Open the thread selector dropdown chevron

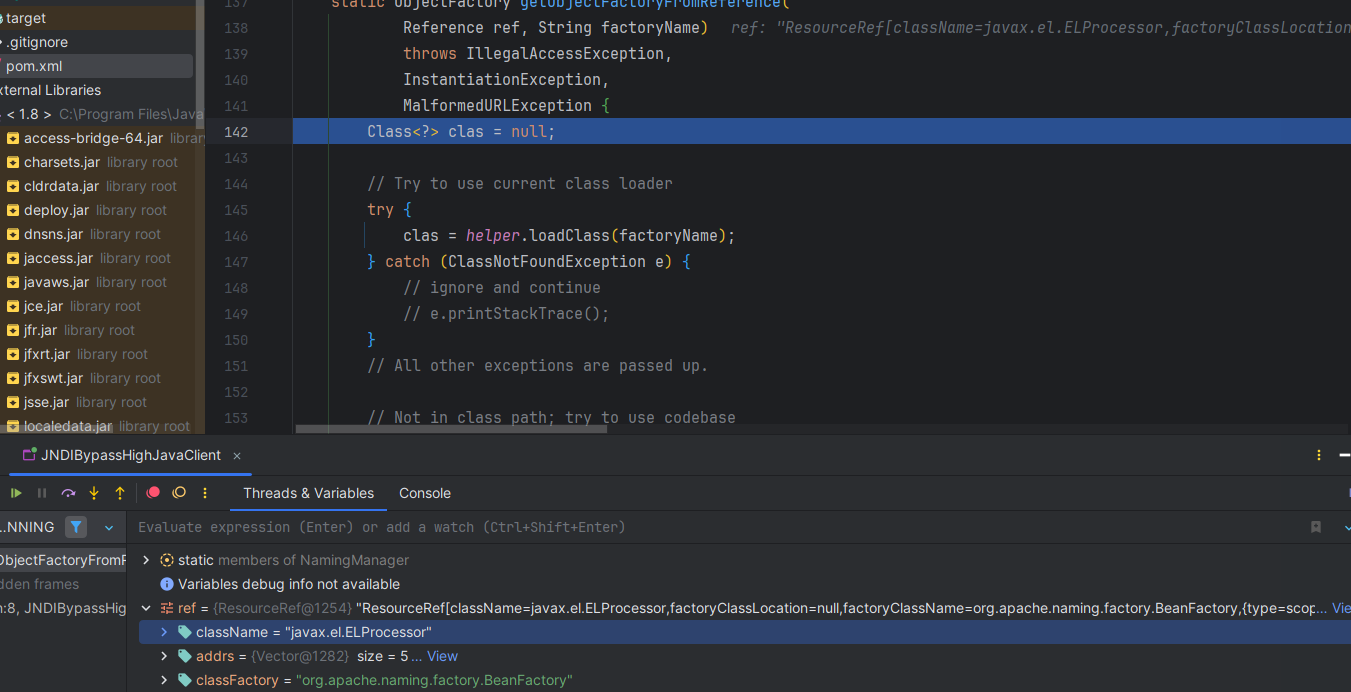pyautogui.click(x=109, y=527)
